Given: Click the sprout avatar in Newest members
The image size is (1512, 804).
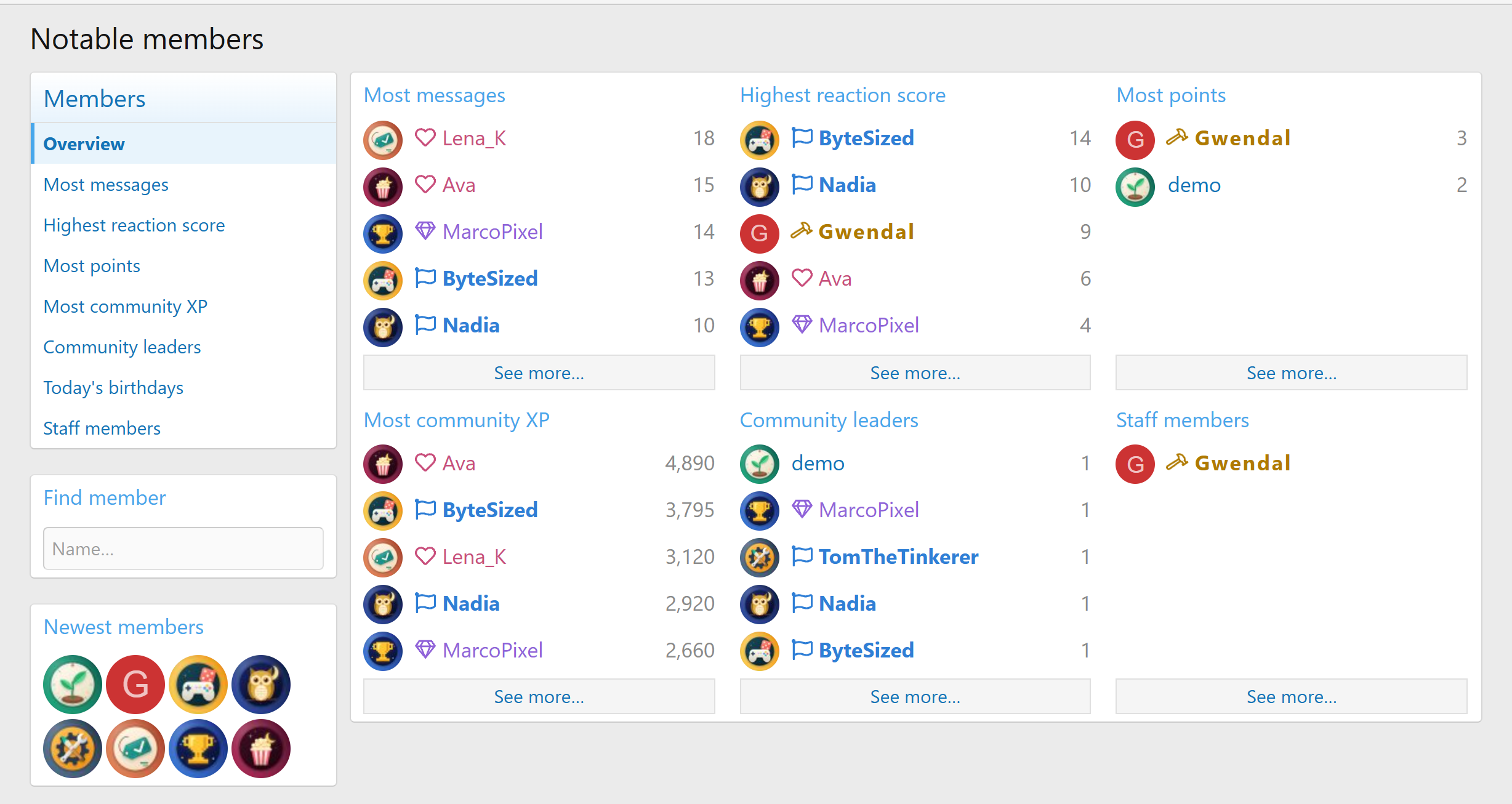Looking at the screenshot, I should tap(73, 684).
